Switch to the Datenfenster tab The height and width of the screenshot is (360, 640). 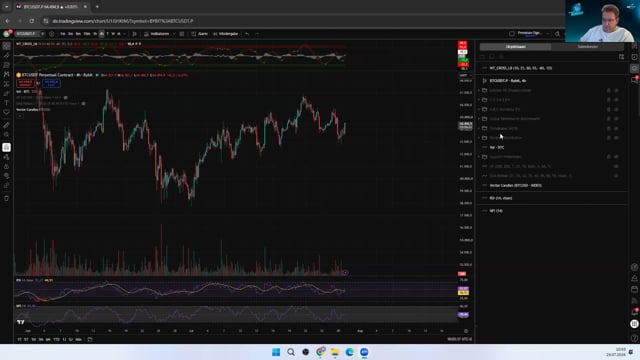point(588,47)
